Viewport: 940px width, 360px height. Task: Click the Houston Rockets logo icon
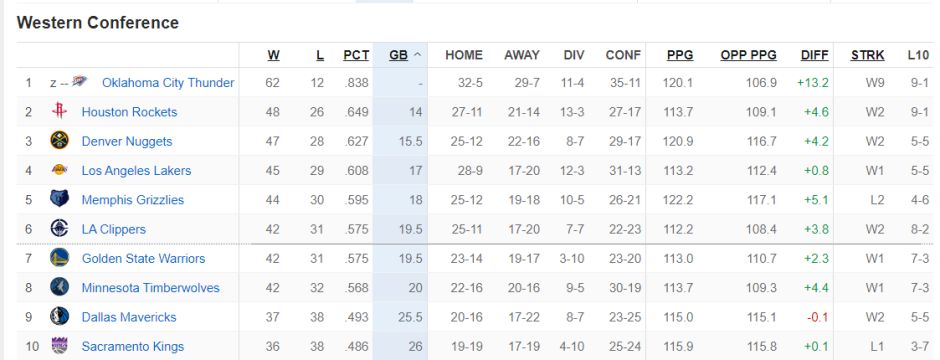click(59, 111)
